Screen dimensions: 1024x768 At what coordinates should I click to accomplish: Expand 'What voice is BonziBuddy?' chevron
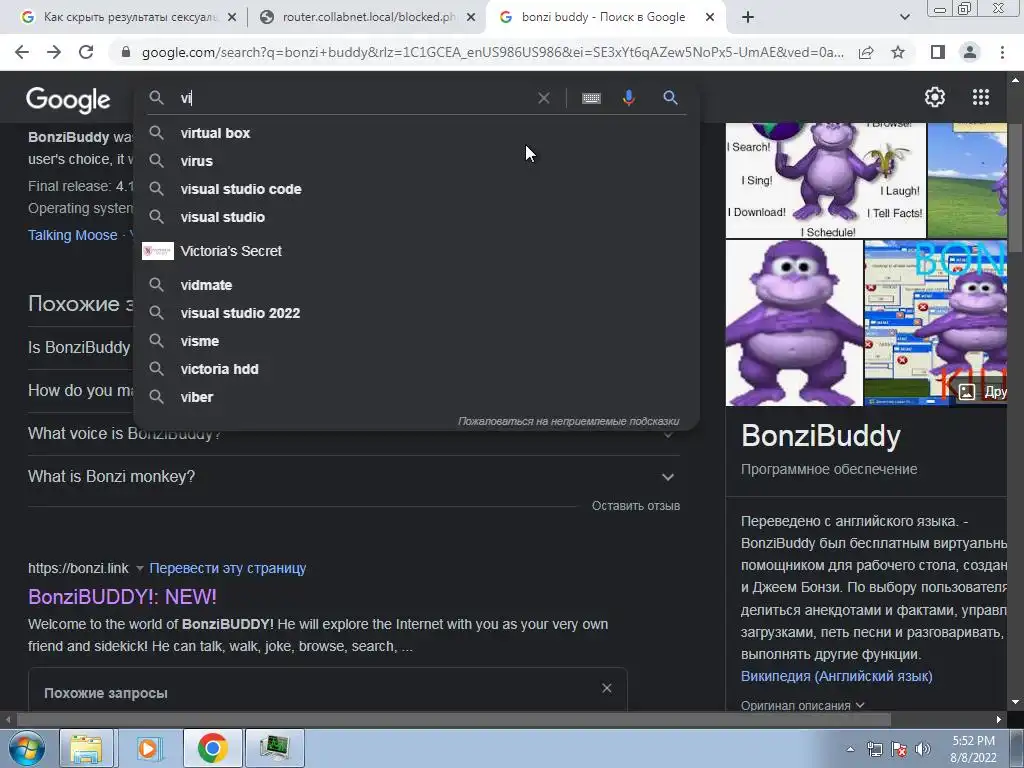[x=667, y=434]
